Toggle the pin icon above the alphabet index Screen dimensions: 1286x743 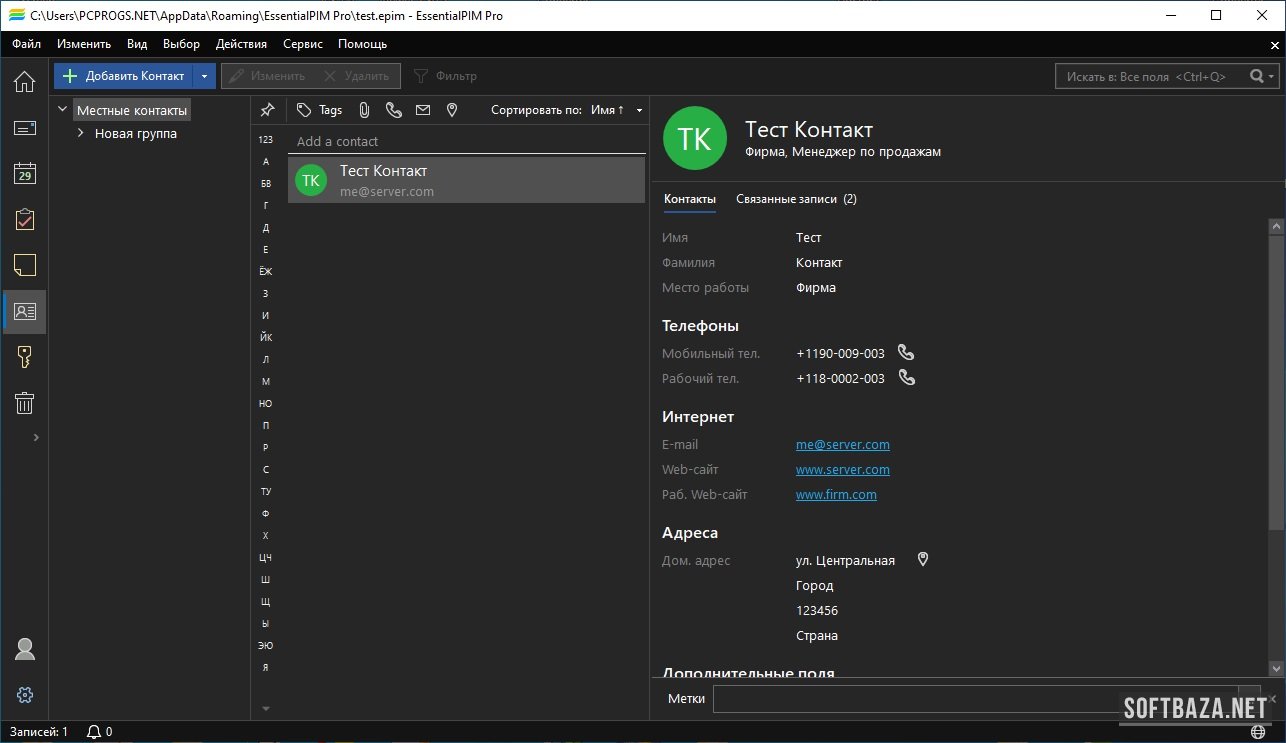pos(267,110)
